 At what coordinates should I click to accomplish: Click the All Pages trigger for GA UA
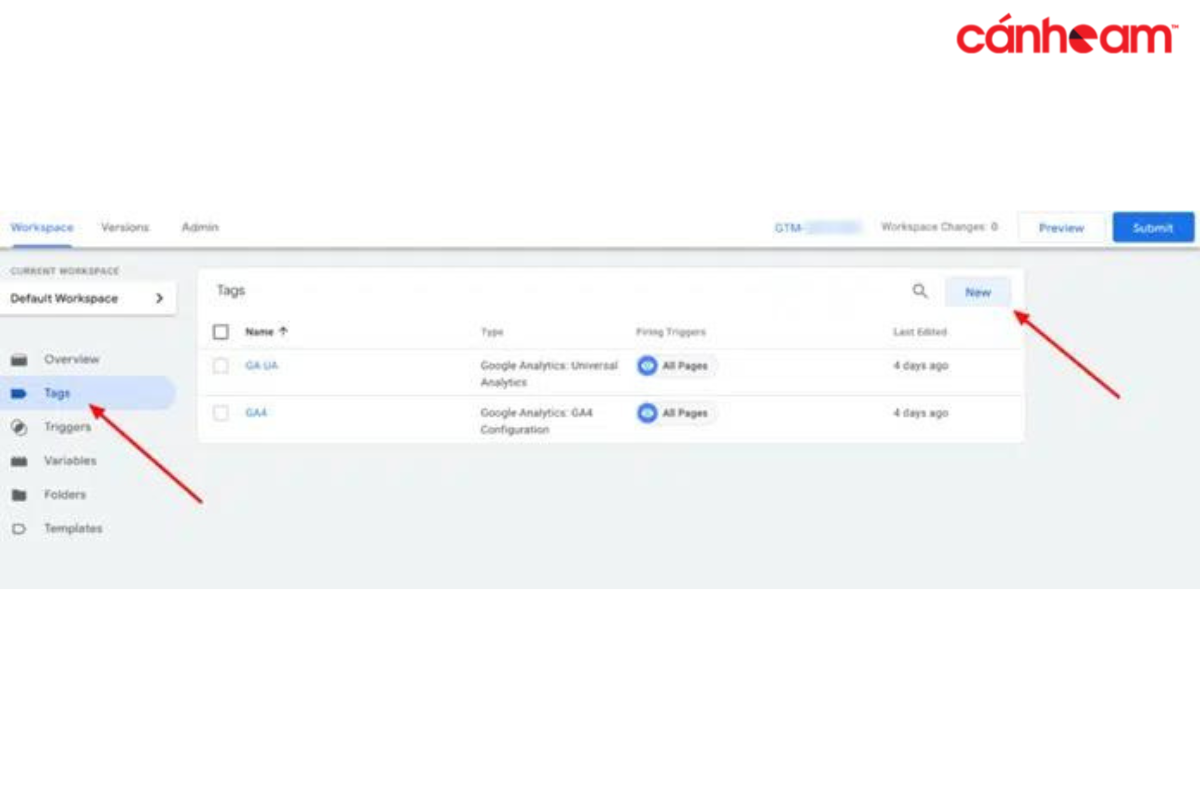(x=677, y=366)
